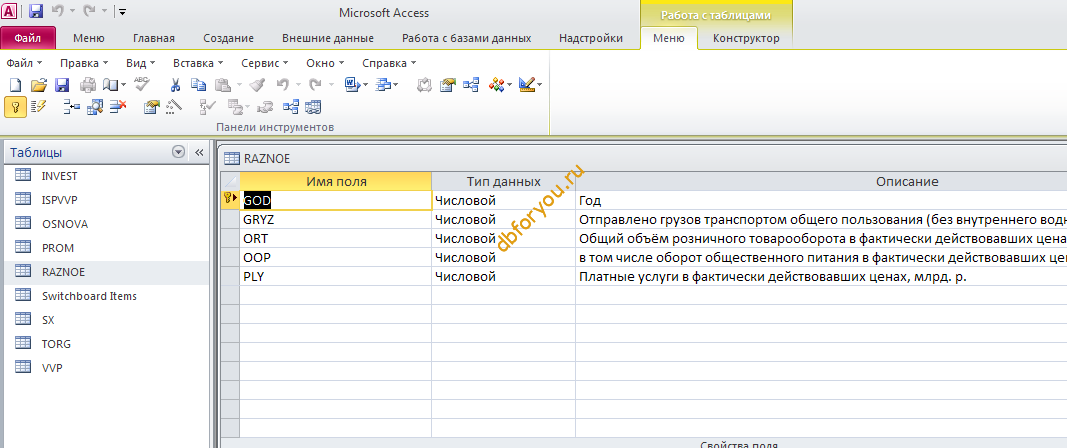Open Print Preview icon

(x=110, y=85)
